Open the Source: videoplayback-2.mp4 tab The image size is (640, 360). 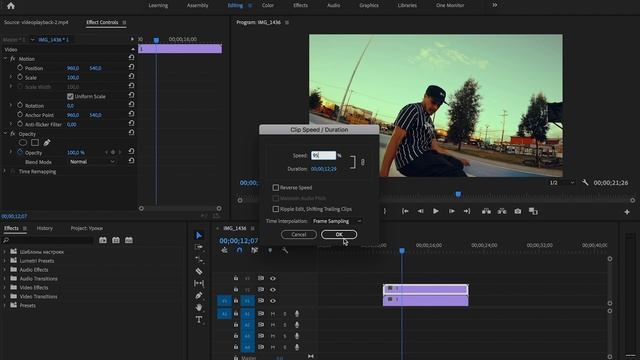36,22
